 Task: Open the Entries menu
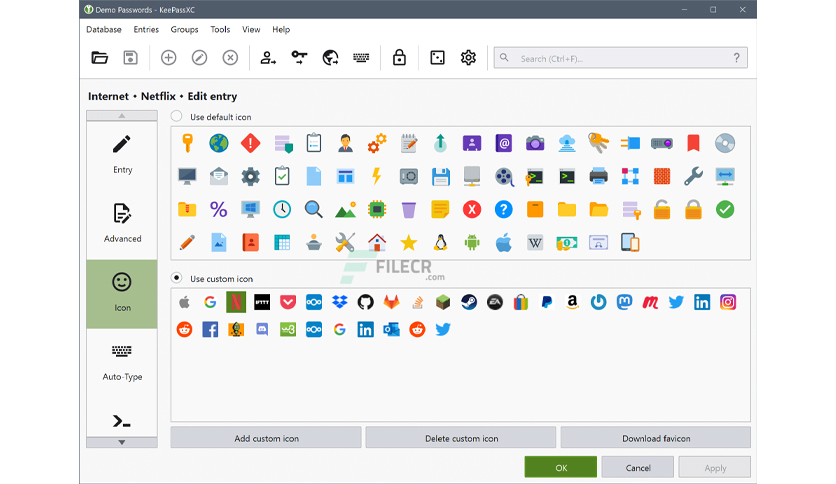point(146,29)
